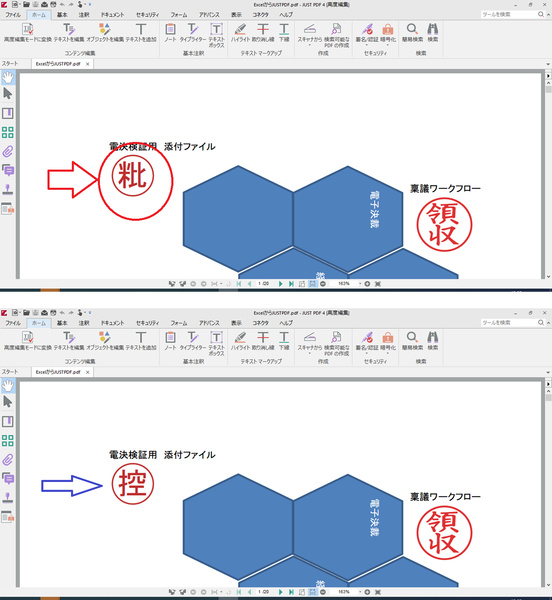This screenshot has height=600, width=552.
Task: Click the 取り消し線 strikethrough icon in upper window
Action: click(x=263, y=33)
